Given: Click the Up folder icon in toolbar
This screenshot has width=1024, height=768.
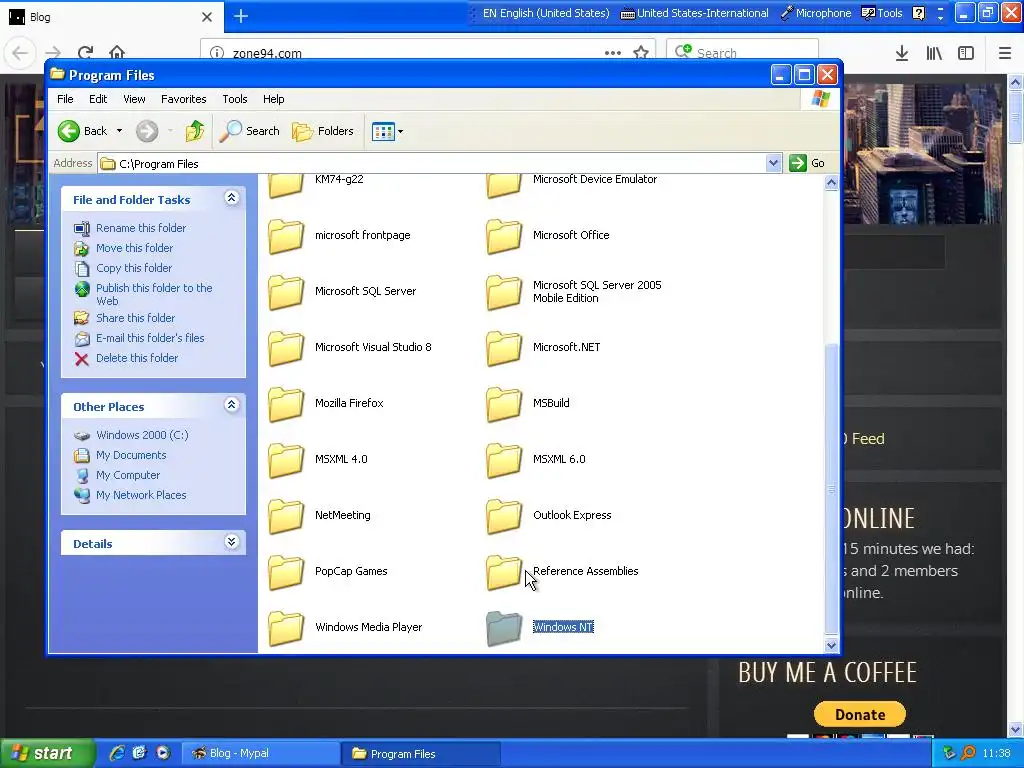Looking at the screenshot, I should pyautogui.click(x=194, y=131).
